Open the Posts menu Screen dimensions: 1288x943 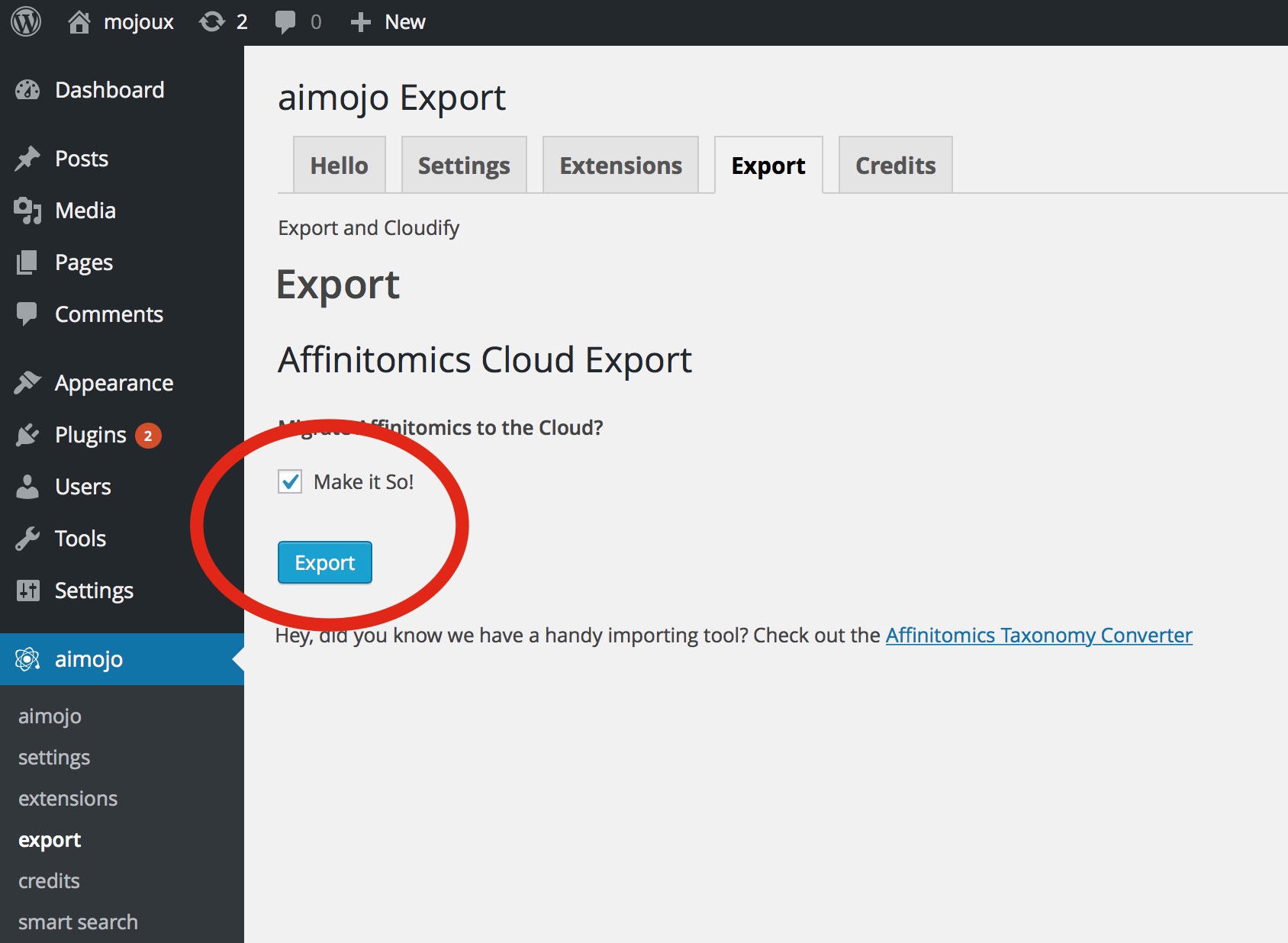point(122,159)
